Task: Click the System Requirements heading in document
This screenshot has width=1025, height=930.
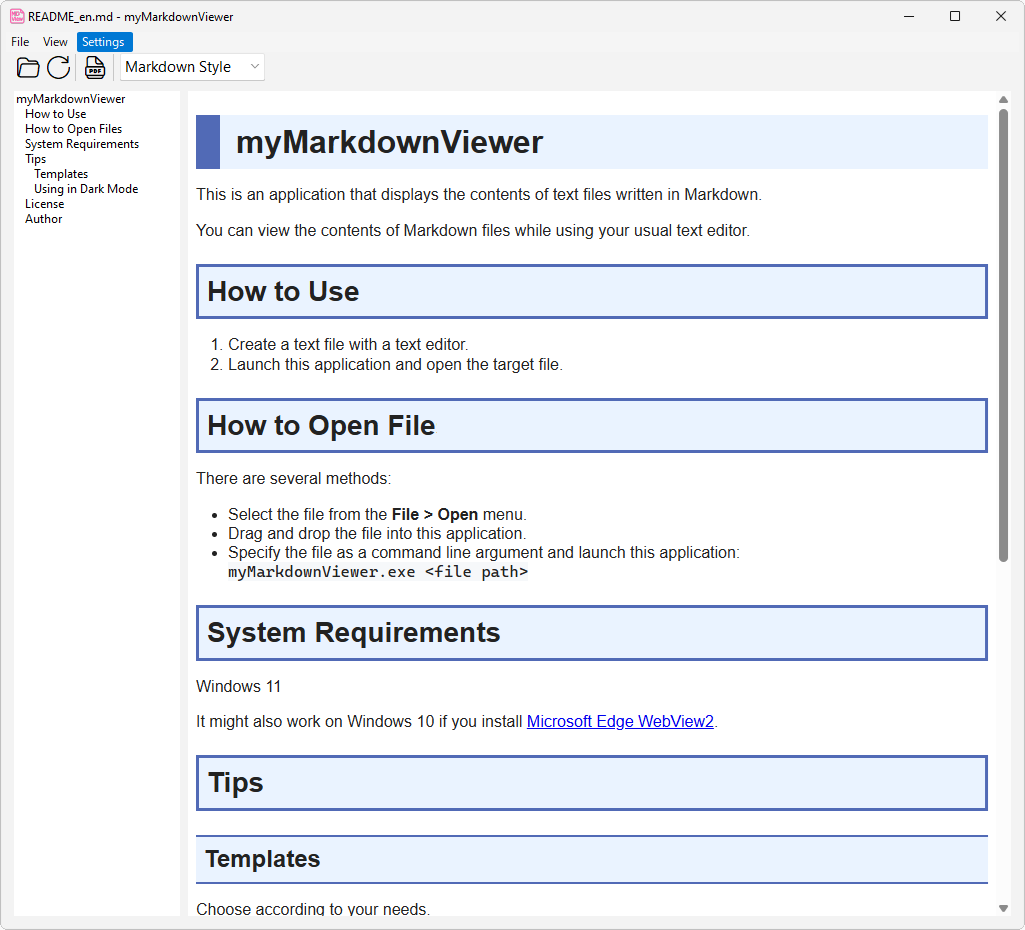Action: (x=592, y=633)
